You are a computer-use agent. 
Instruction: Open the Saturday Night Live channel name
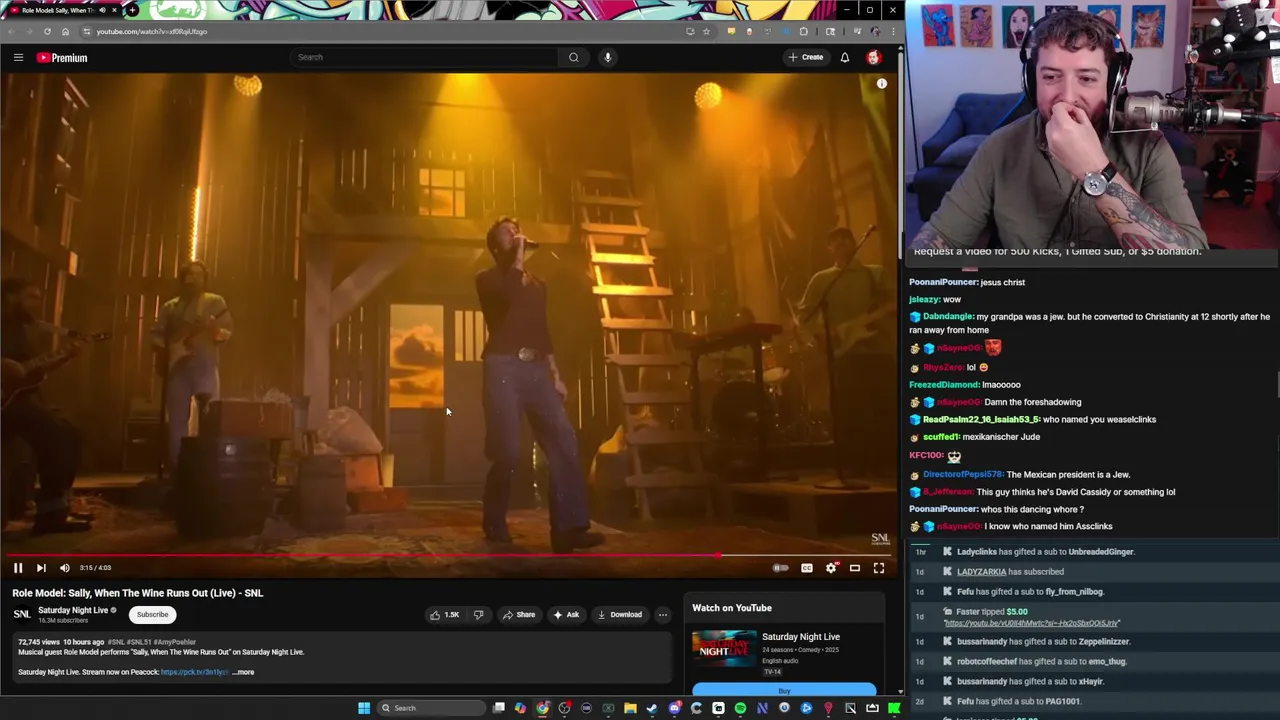[73, 610]
